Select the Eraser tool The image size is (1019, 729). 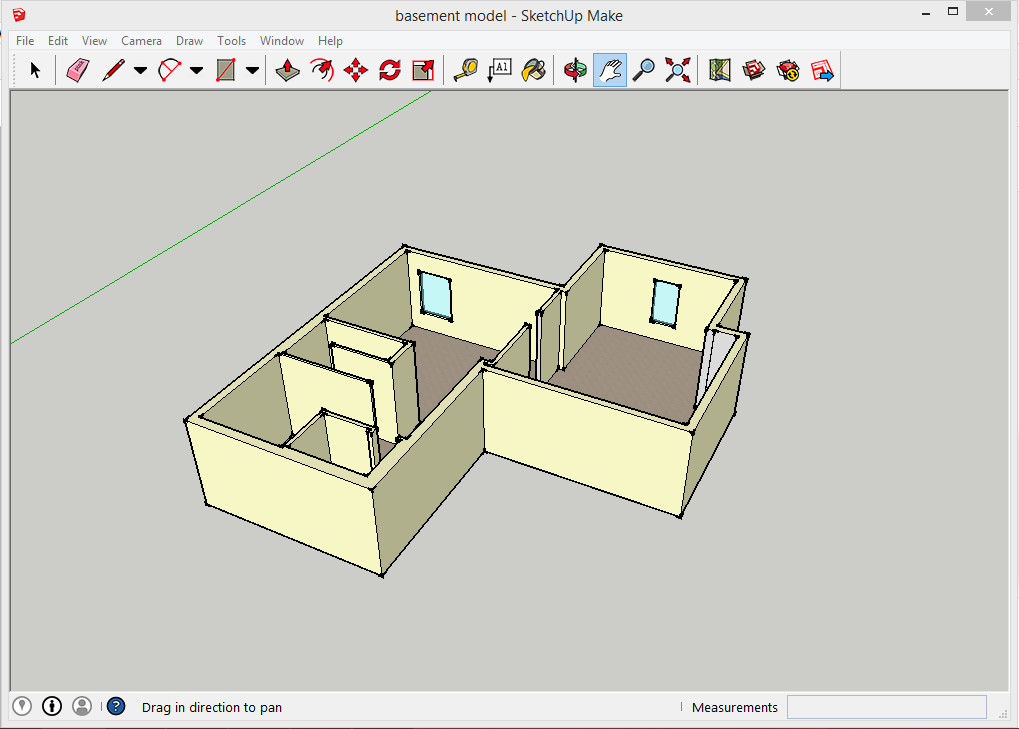76,69
